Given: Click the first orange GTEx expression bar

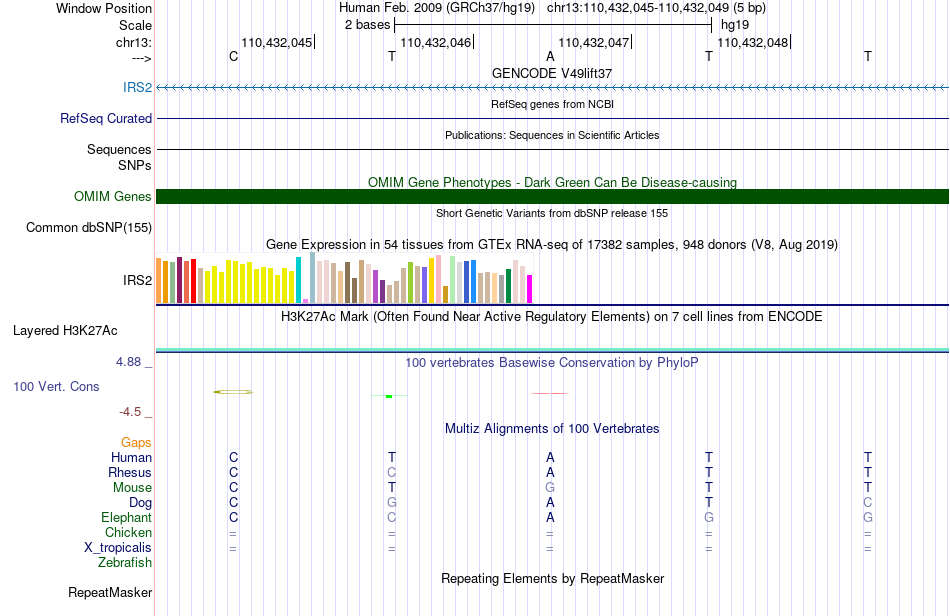Looking at the screenshot, I should [x=159, y=280].
